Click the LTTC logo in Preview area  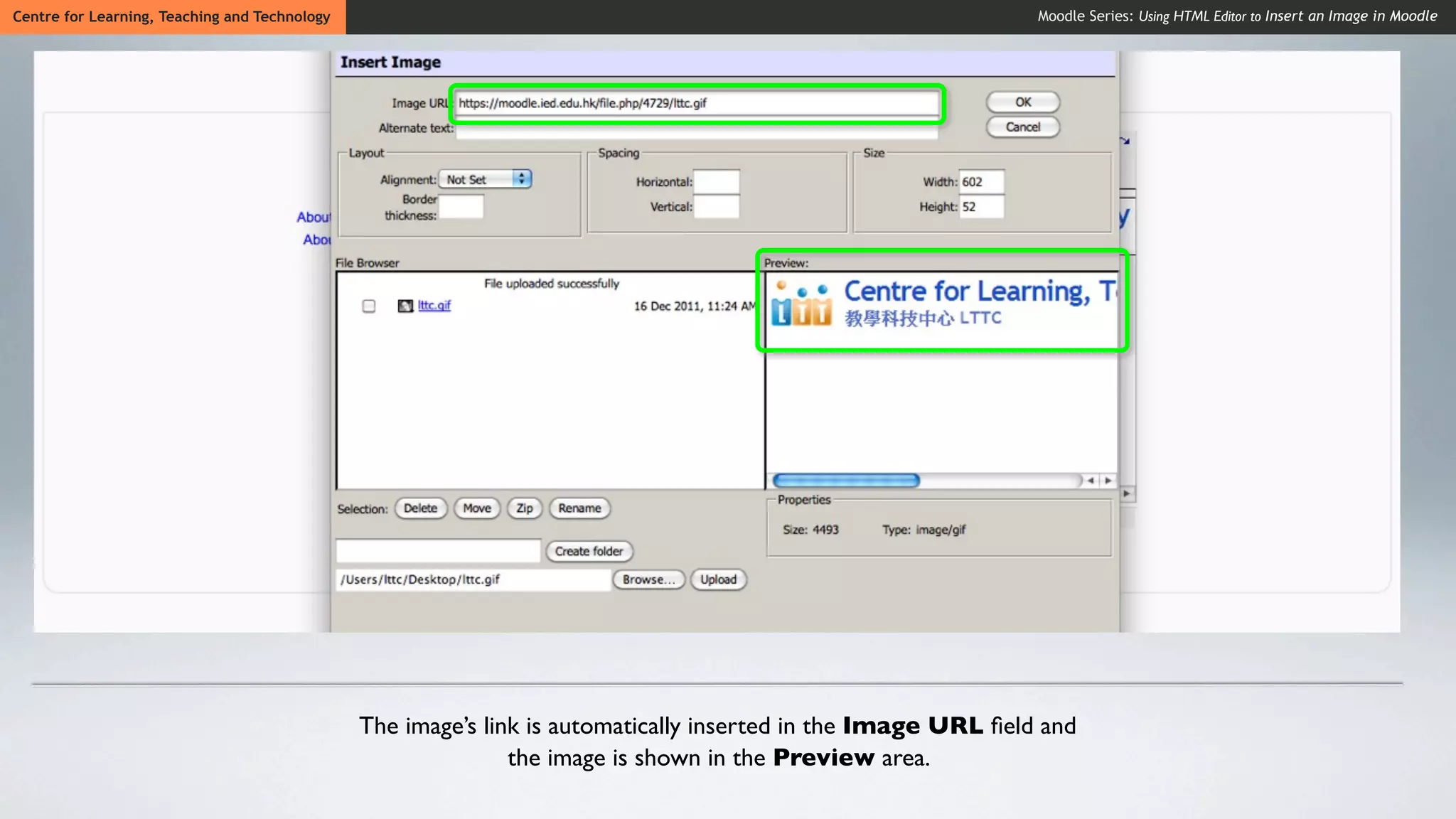point(801,304)
